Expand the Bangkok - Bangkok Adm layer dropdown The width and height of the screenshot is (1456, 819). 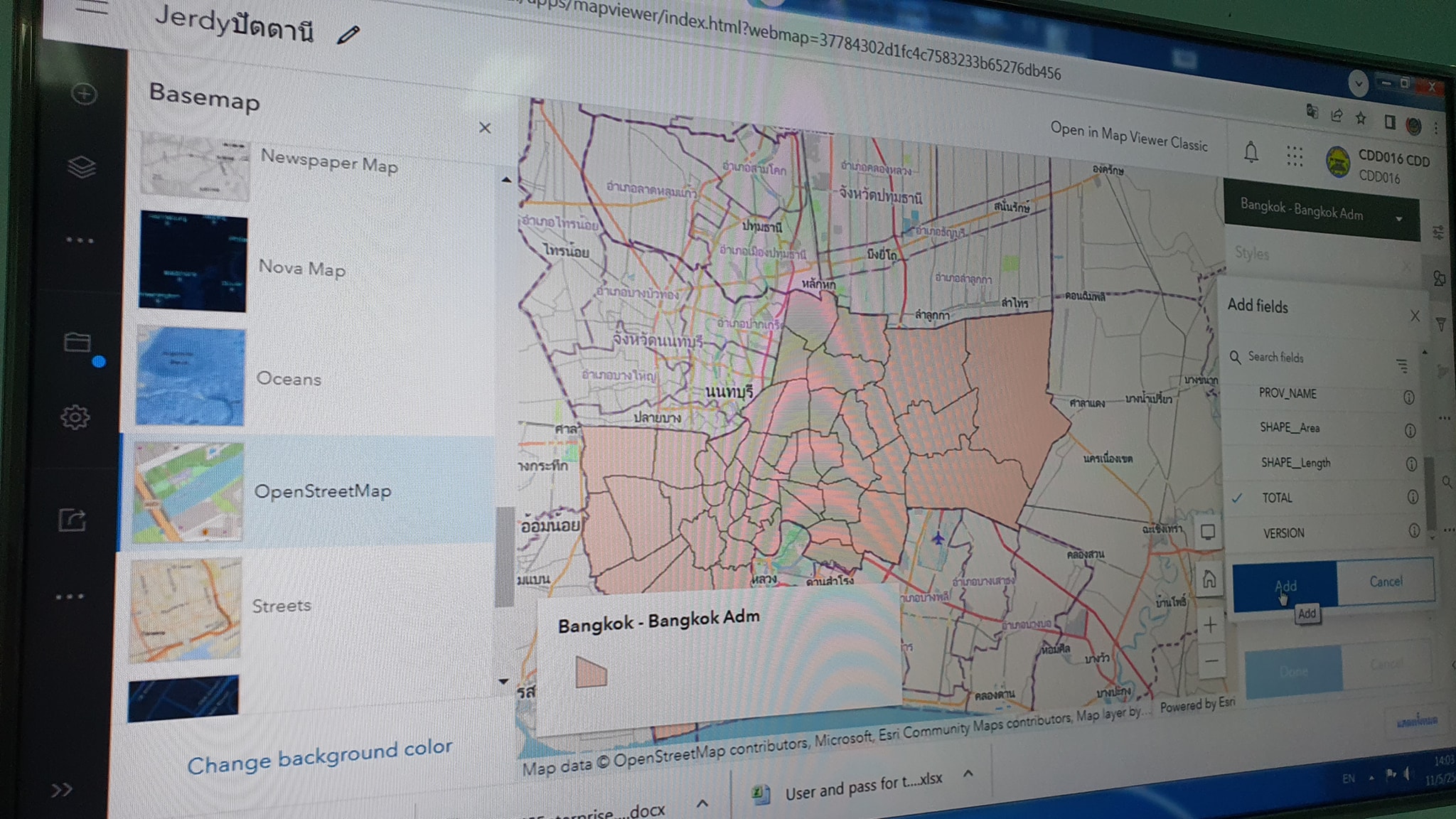(x=1398, y=218)
